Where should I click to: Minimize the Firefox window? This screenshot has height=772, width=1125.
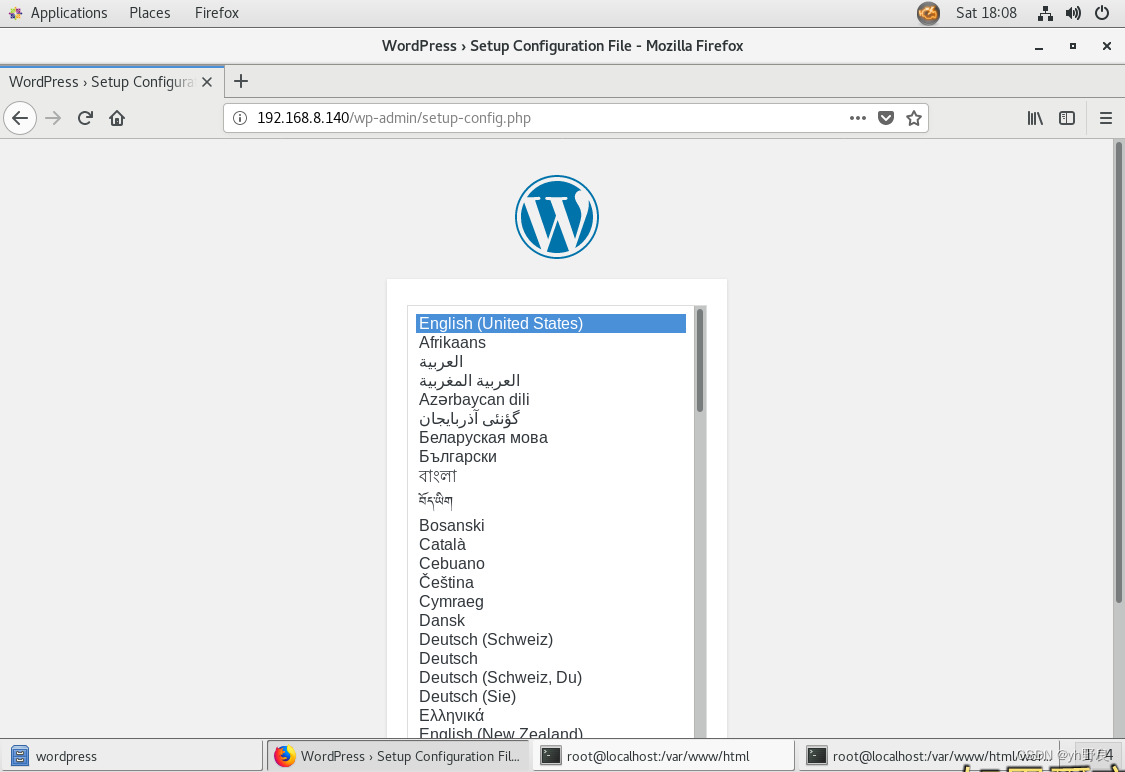[x=1039, y=46]
